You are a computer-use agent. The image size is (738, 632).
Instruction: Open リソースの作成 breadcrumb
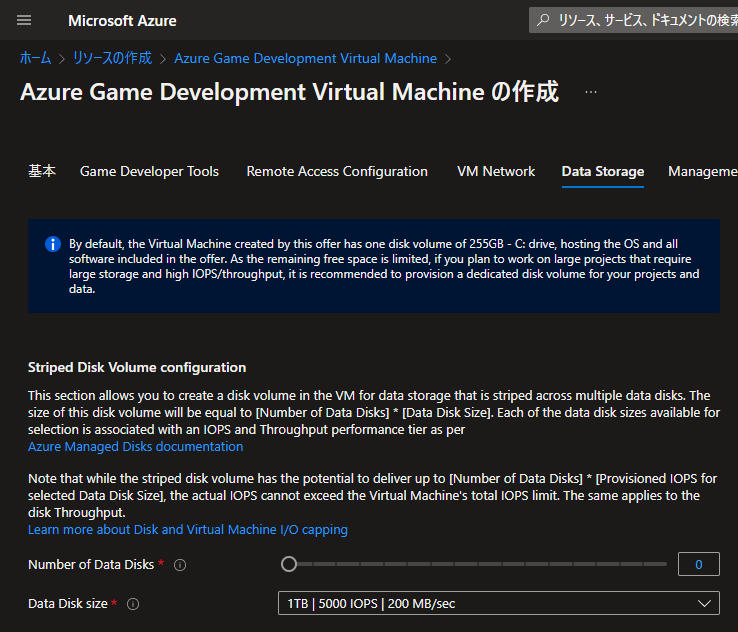112,58
